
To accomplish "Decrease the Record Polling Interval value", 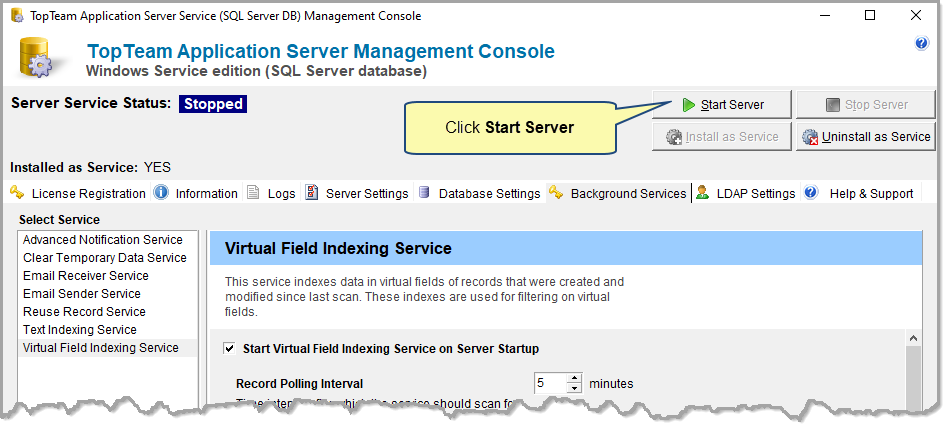I will [x=575, y=388].
